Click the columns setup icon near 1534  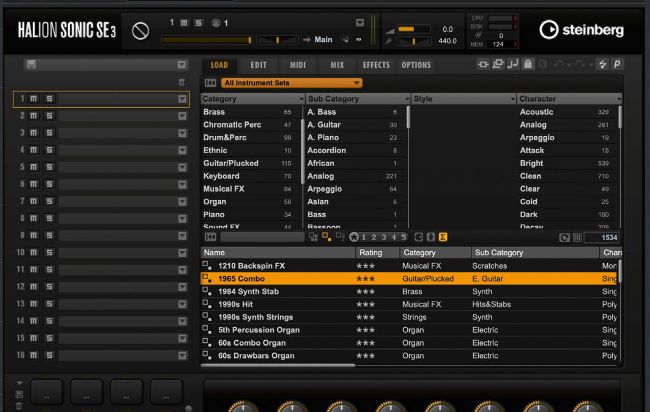point(577,238)
